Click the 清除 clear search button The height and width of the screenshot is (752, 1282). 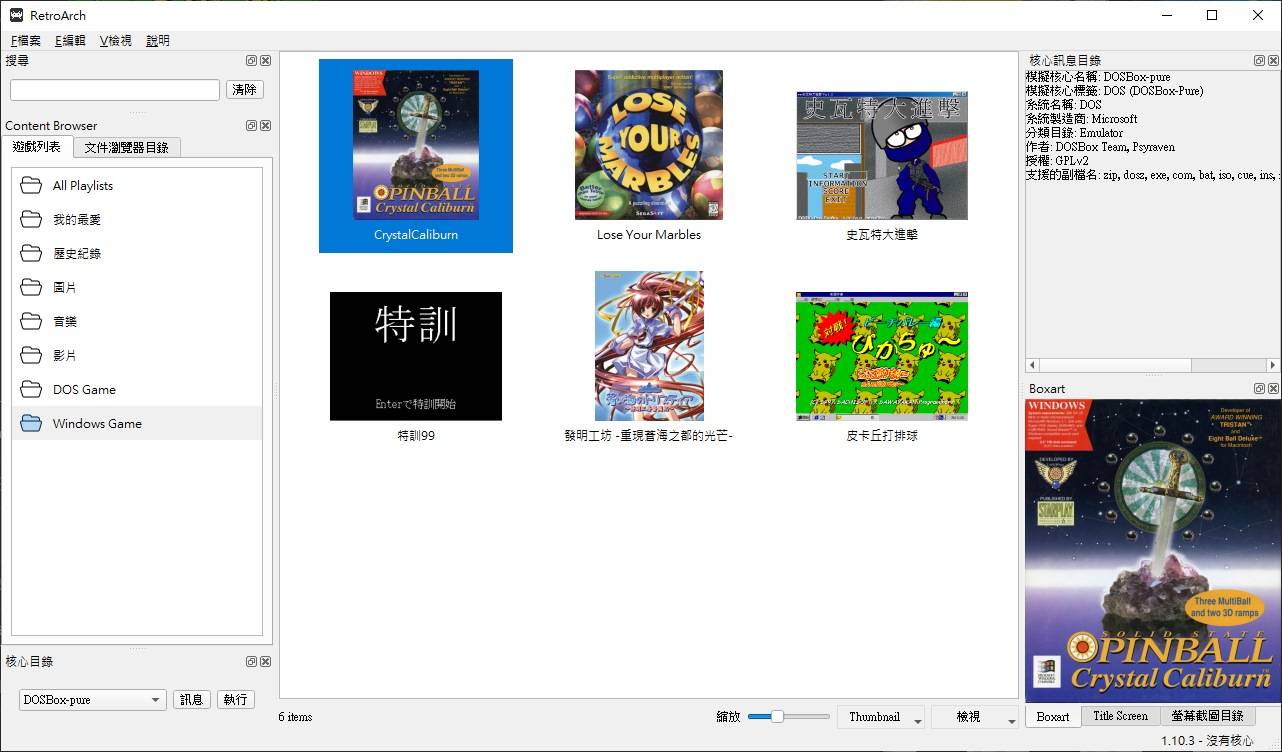point(244,90)
